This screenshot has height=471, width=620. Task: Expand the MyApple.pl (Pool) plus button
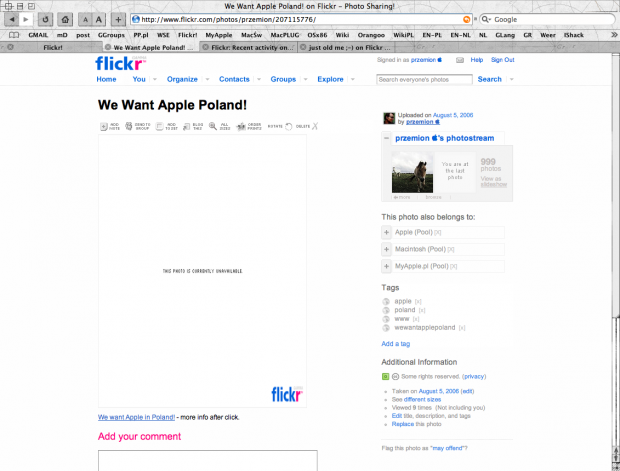coord(386,267)
